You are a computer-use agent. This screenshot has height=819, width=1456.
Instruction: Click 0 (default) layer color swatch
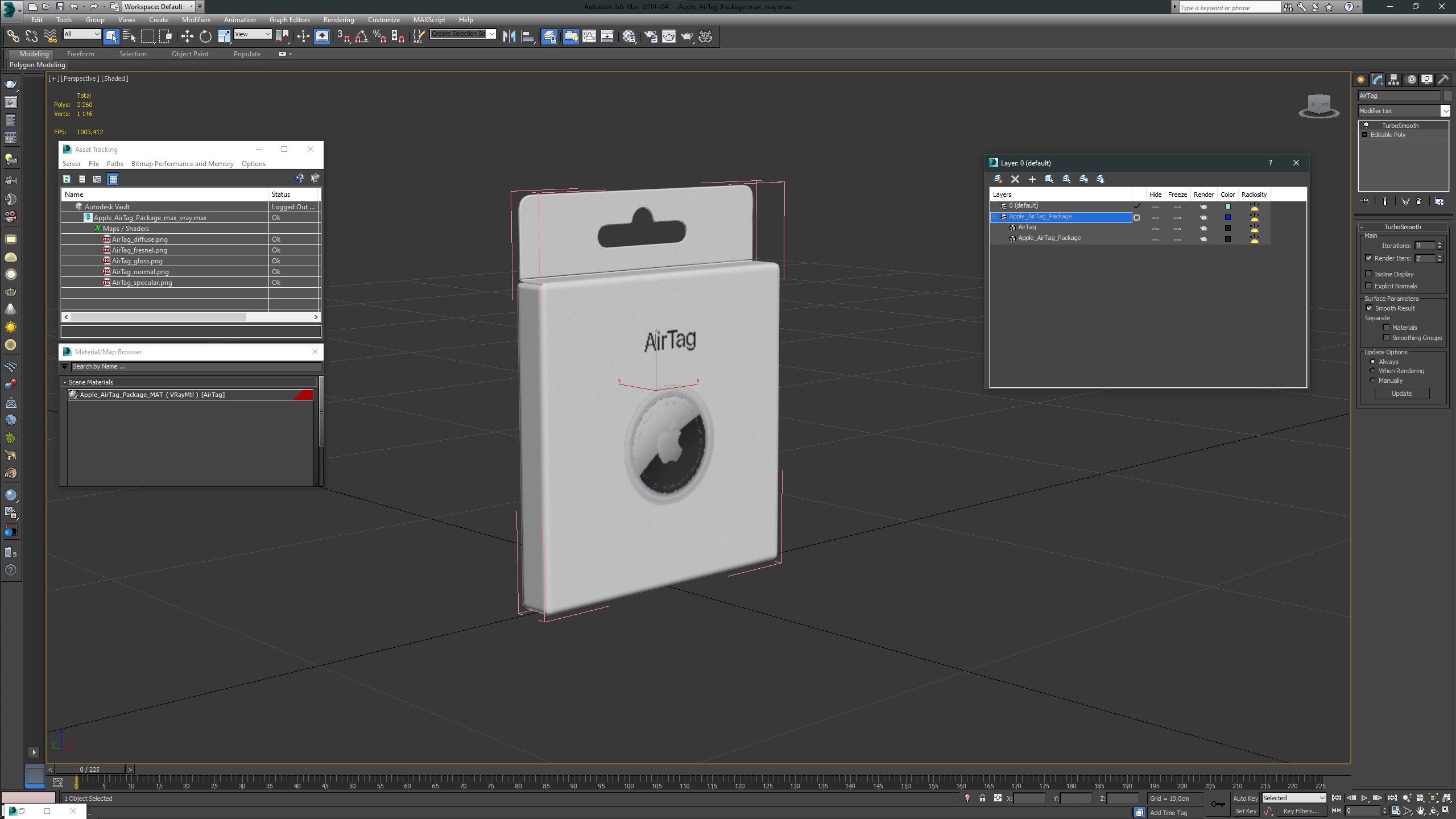tap(1227, 206)
